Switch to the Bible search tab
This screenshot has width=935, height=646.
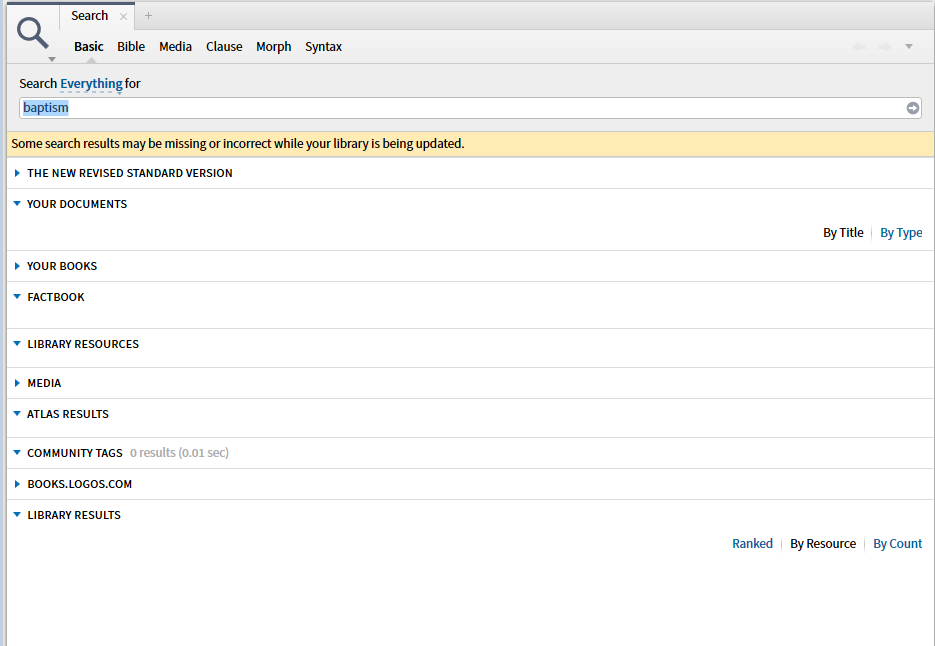click(x=131, y=47)
